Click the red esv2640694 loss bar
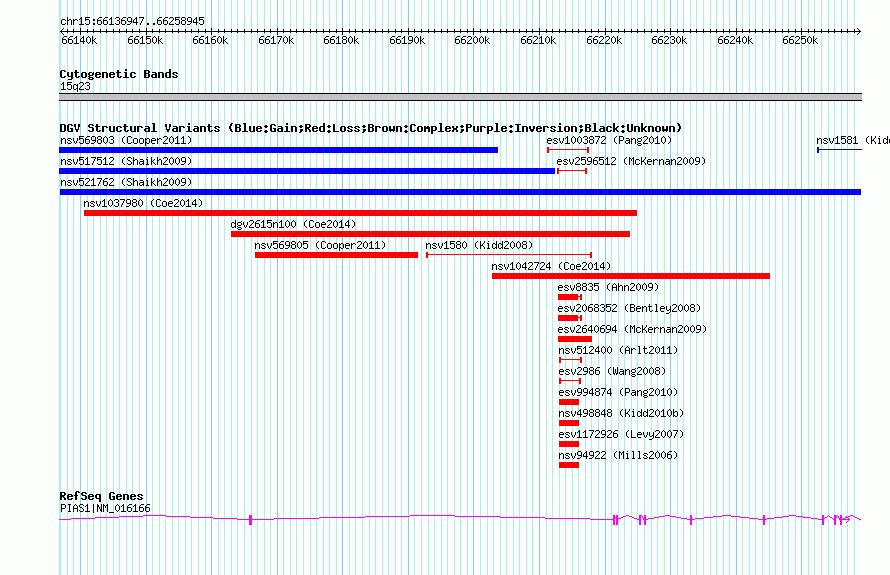This screenshot has width=890, height=575. pos(575,339)
